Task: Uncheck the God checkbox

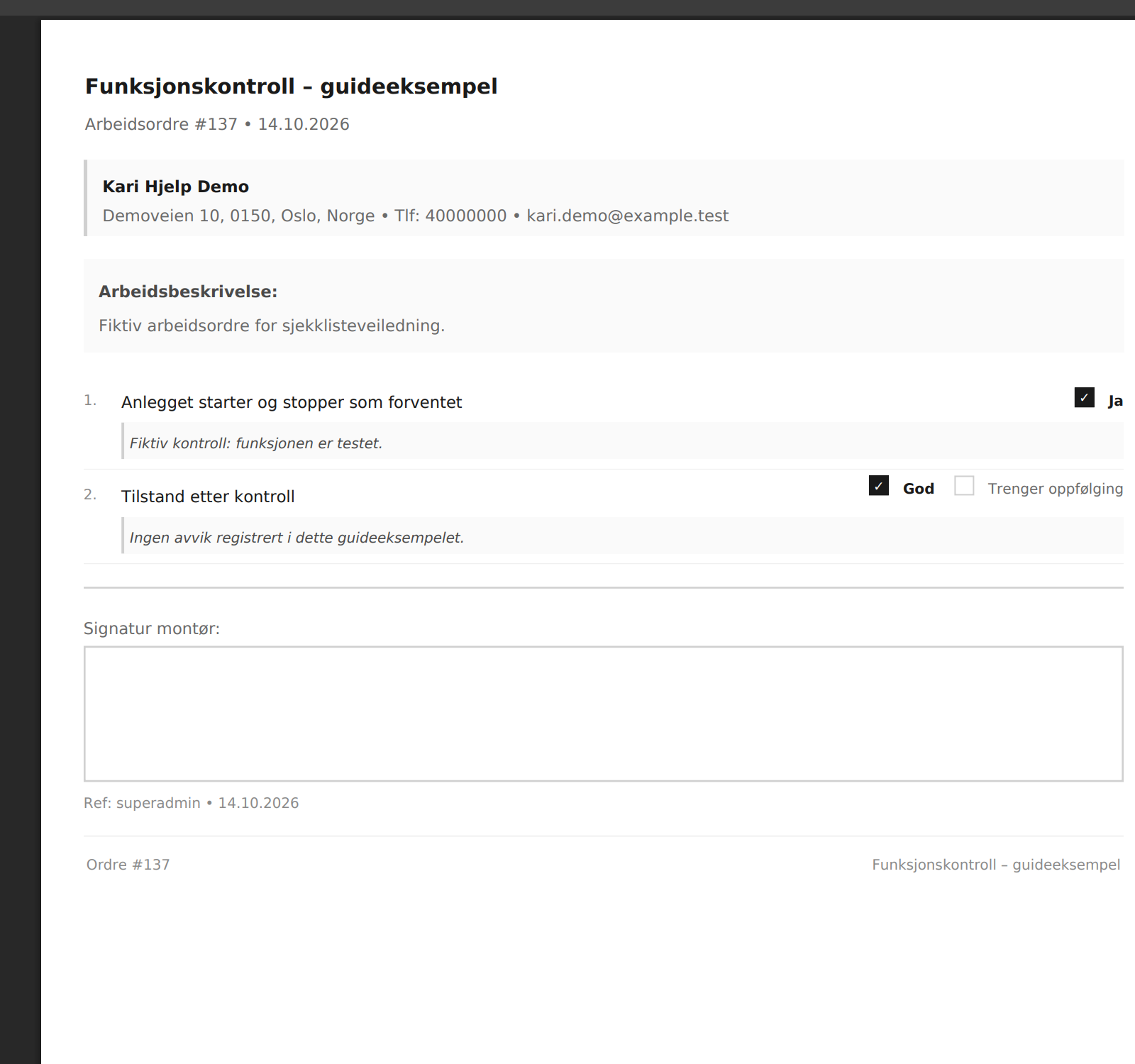Action: coord(878,485)
